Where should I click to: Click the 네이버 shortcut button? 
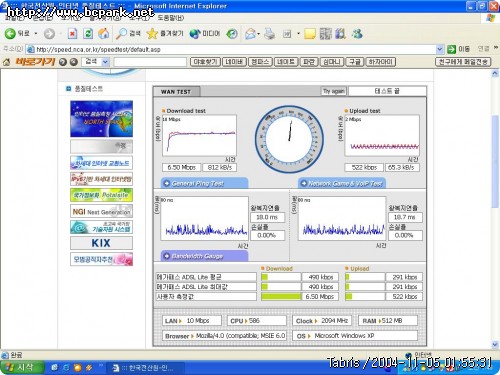point(234,62)
